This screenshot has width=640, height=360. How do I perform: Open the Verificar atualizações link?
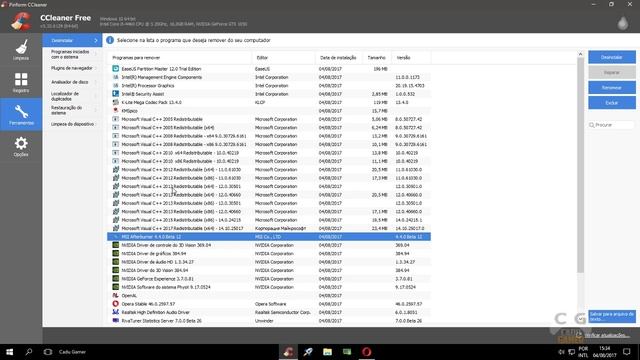click(607, 336)
